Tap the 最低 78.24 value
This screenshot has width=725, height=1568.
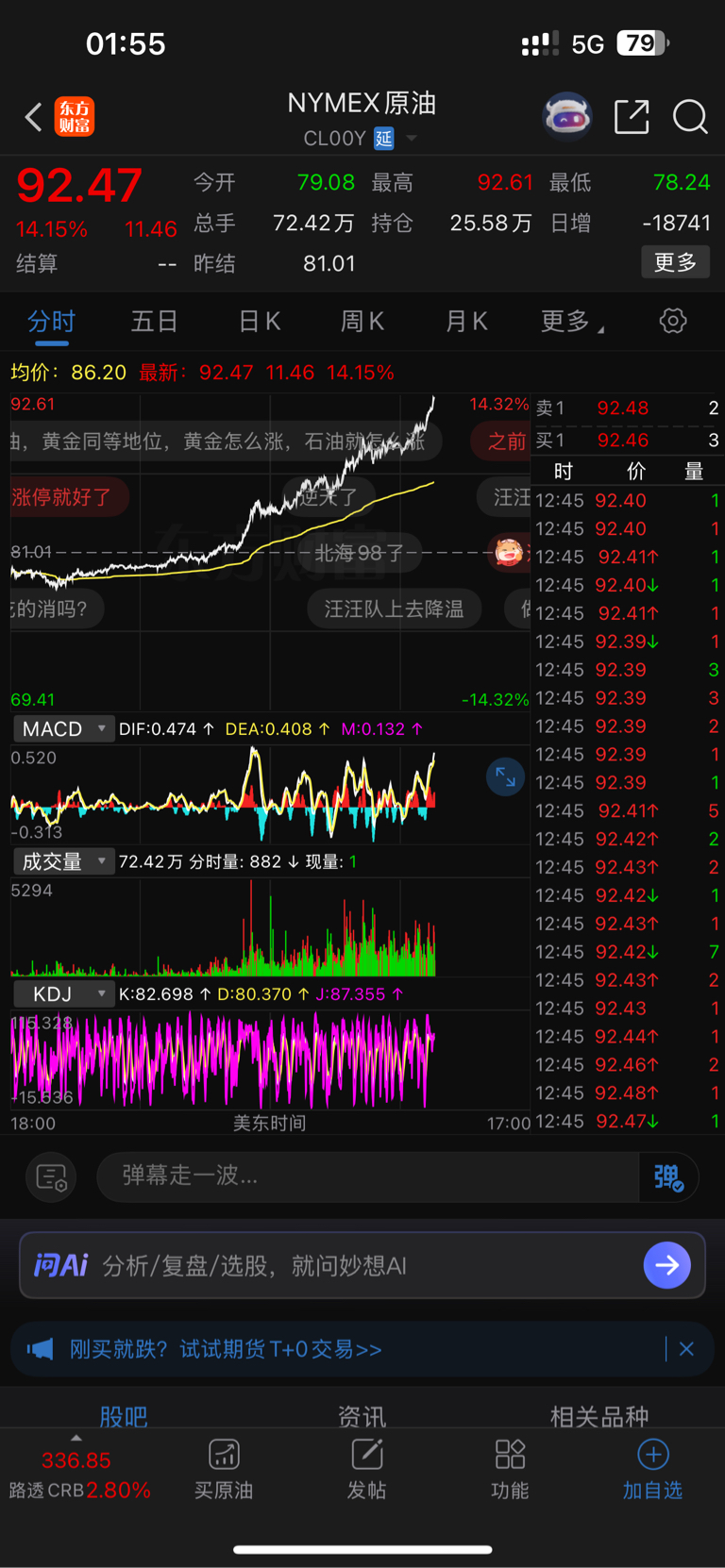click(682, 182)
